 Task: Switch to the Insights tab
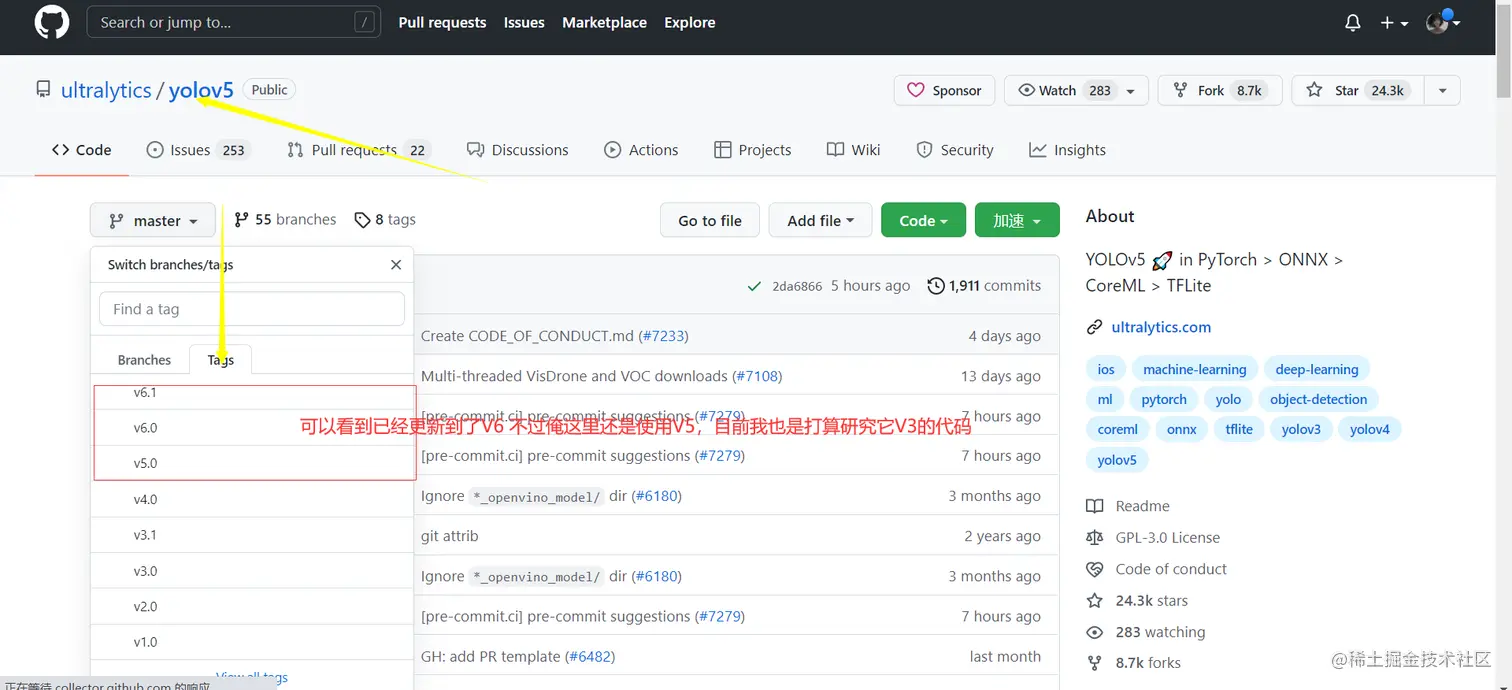tap(1067, 150)
